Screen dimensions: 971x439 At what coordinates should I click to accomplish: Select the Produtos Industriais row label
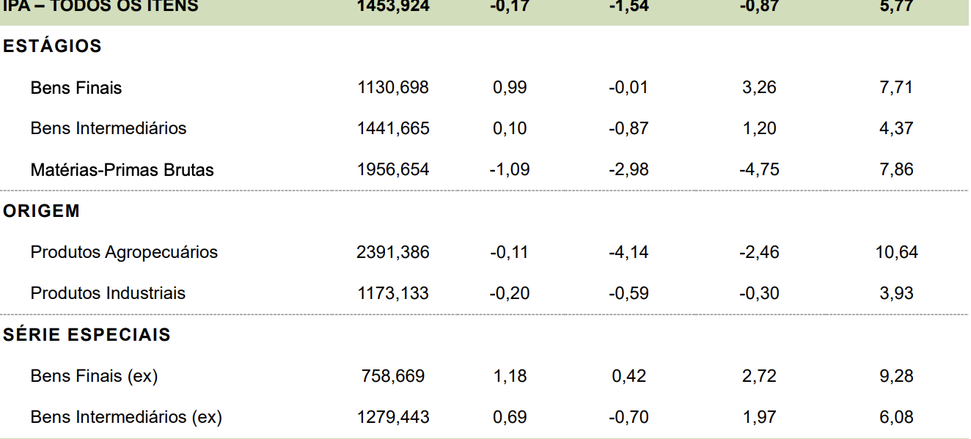pos(108,294)
